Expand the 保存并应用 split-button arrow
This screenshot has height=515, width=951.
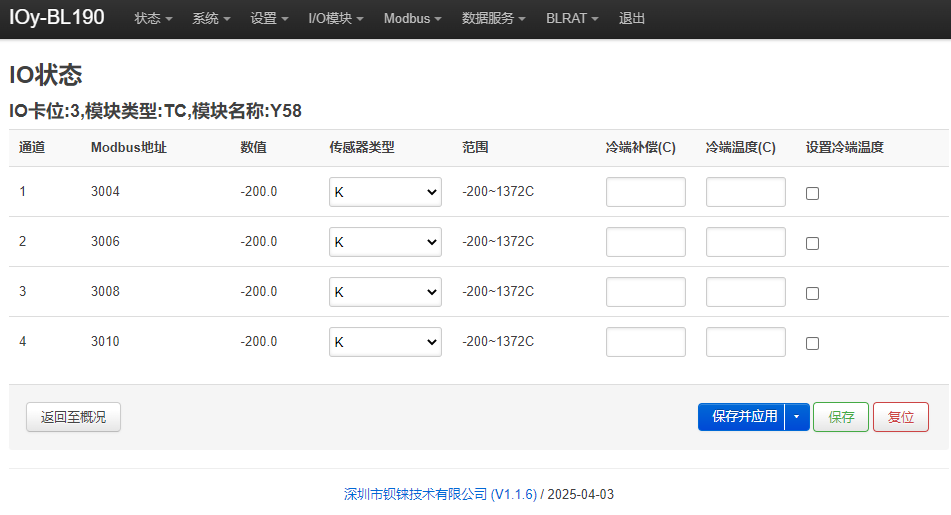pyautogui.click(x=797, y=417)
